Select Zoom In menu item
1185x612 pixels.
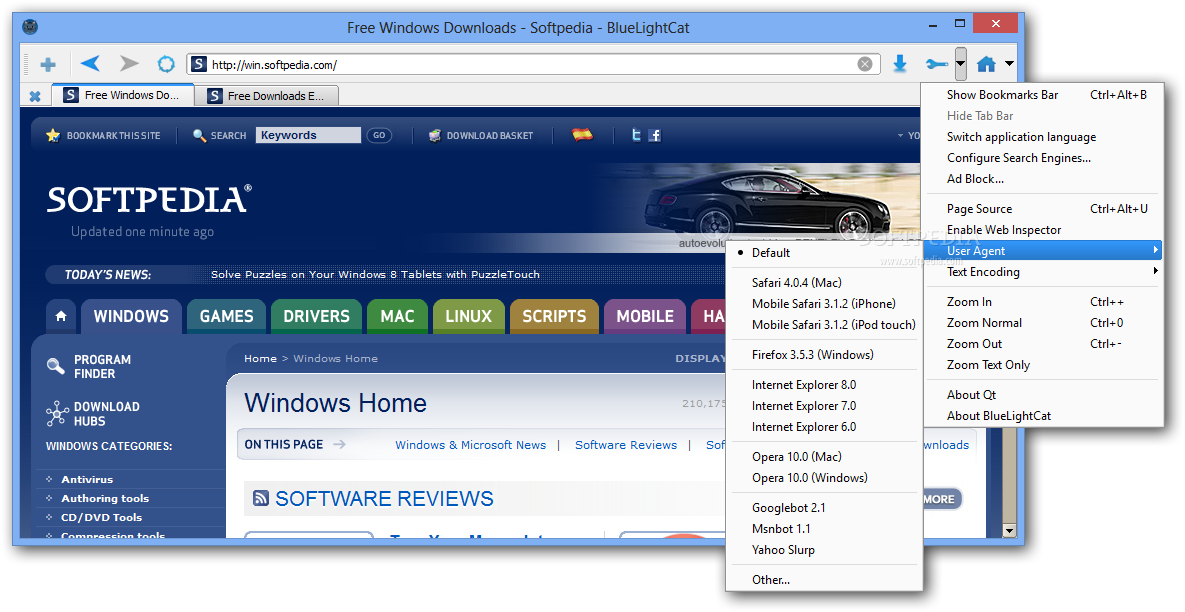(x=1045, y=301)
